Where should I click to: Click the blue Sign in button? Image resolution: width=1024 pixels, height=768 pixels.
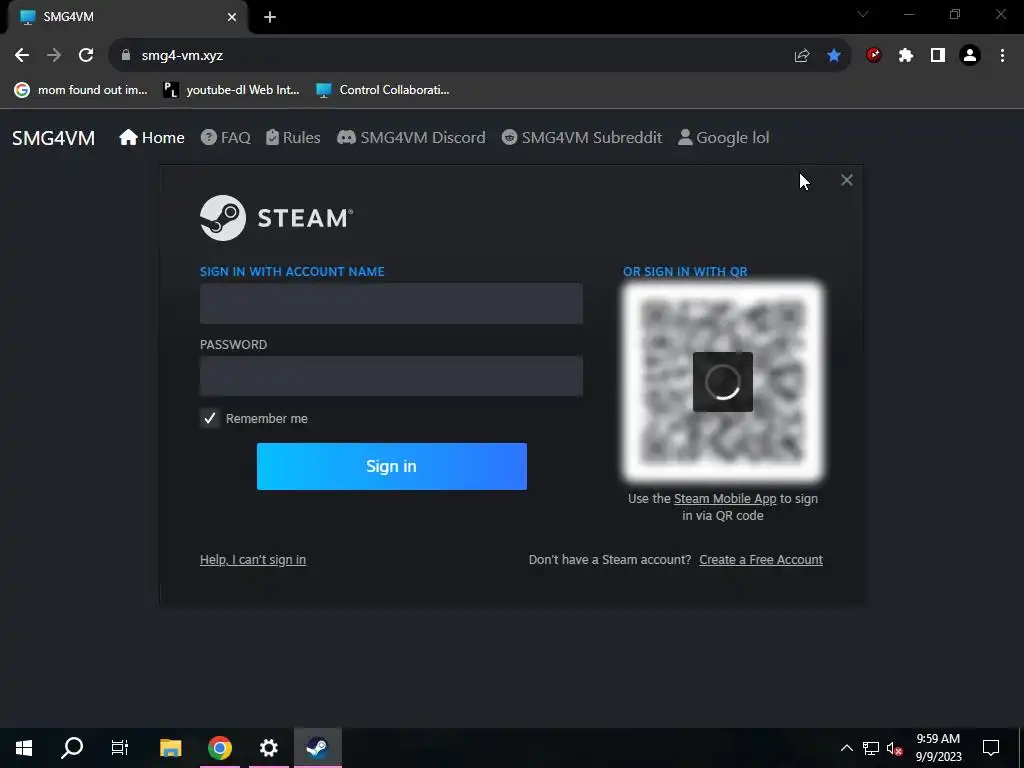392,466
